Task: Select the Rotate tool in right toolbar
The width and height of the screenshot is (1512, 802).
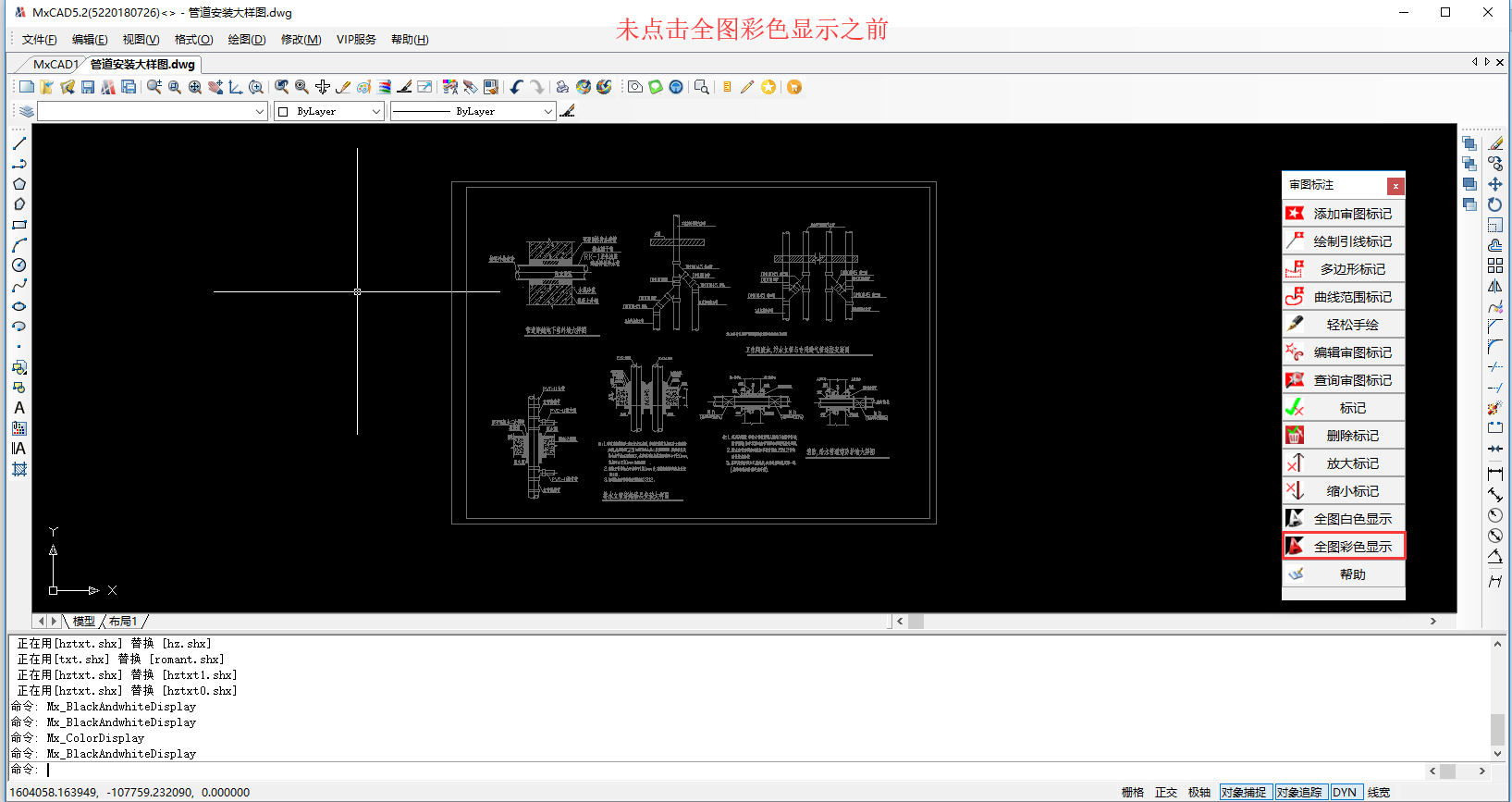Action: click(x=1495, y=204)
